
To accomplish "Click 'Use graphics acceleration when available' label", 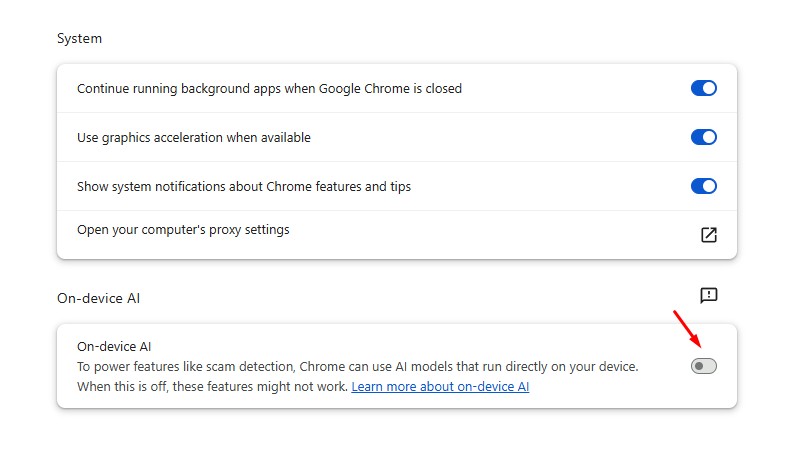I will (194, 138).
